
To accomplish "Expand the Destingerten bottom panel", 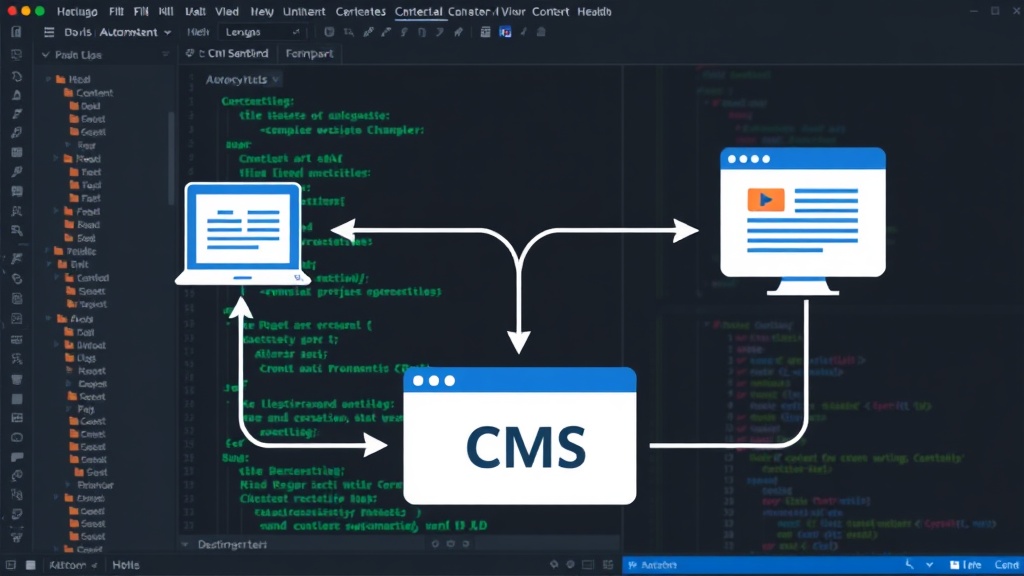I will [x=185, y=544].
